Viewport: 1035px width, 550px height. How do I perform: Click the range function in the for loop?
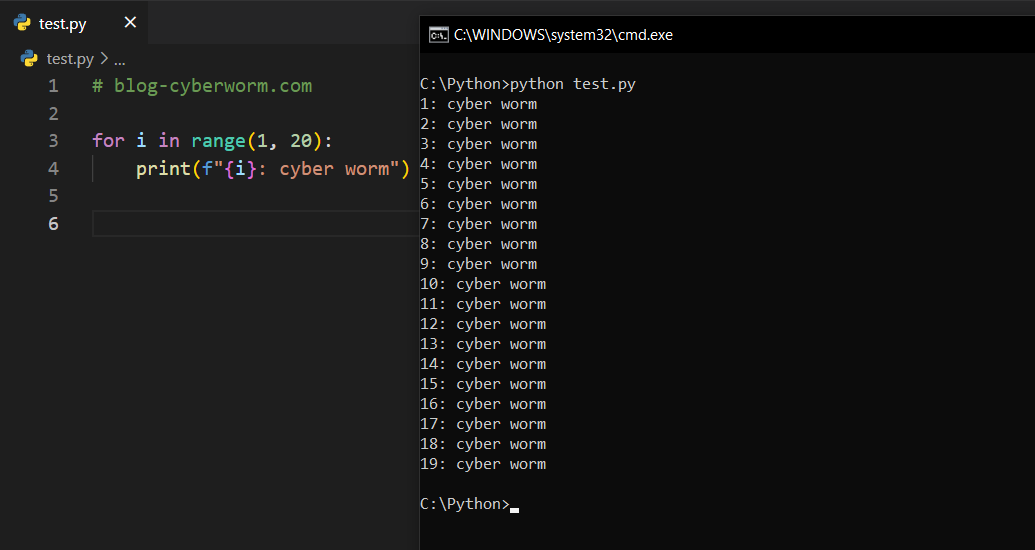pyautogui.click(x=217, y=141)
